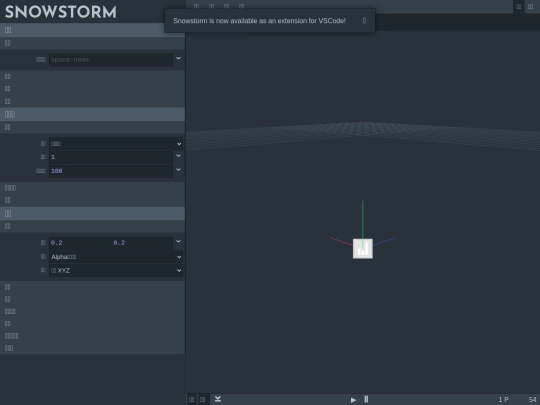Image resolution: width=540 pixels, height=405 pixels.
Task: Dismiss the VSCode extension notification
Action: coord(364,21)
